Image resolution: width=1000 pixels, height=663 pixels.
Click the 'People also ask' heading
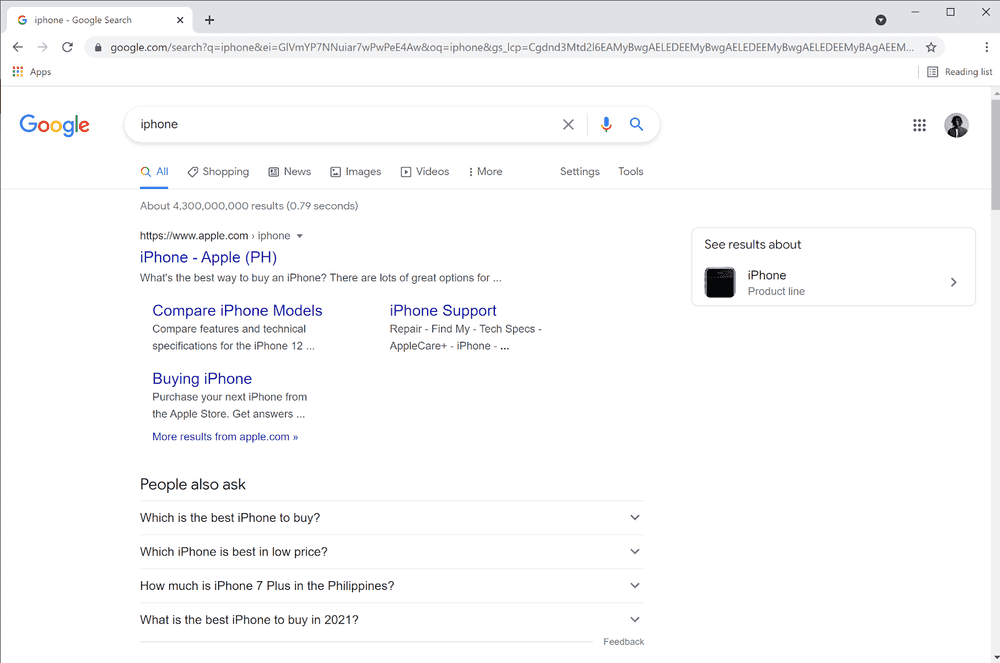(193, 484)
